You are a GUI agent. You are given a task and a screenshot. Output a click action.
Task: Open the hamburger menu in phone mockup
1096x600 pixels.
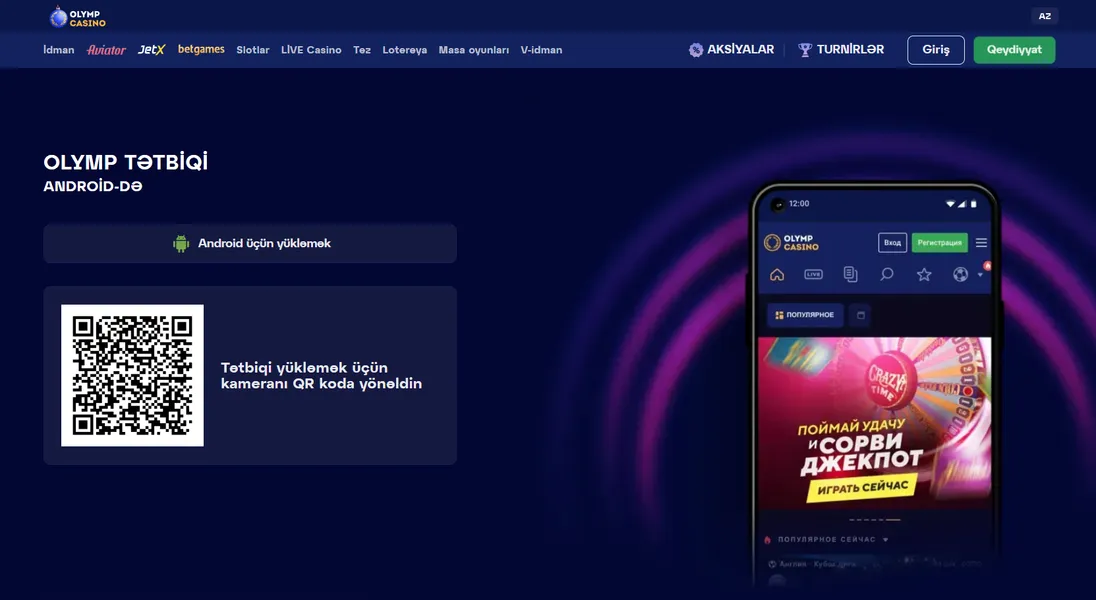tap(981, 243)
